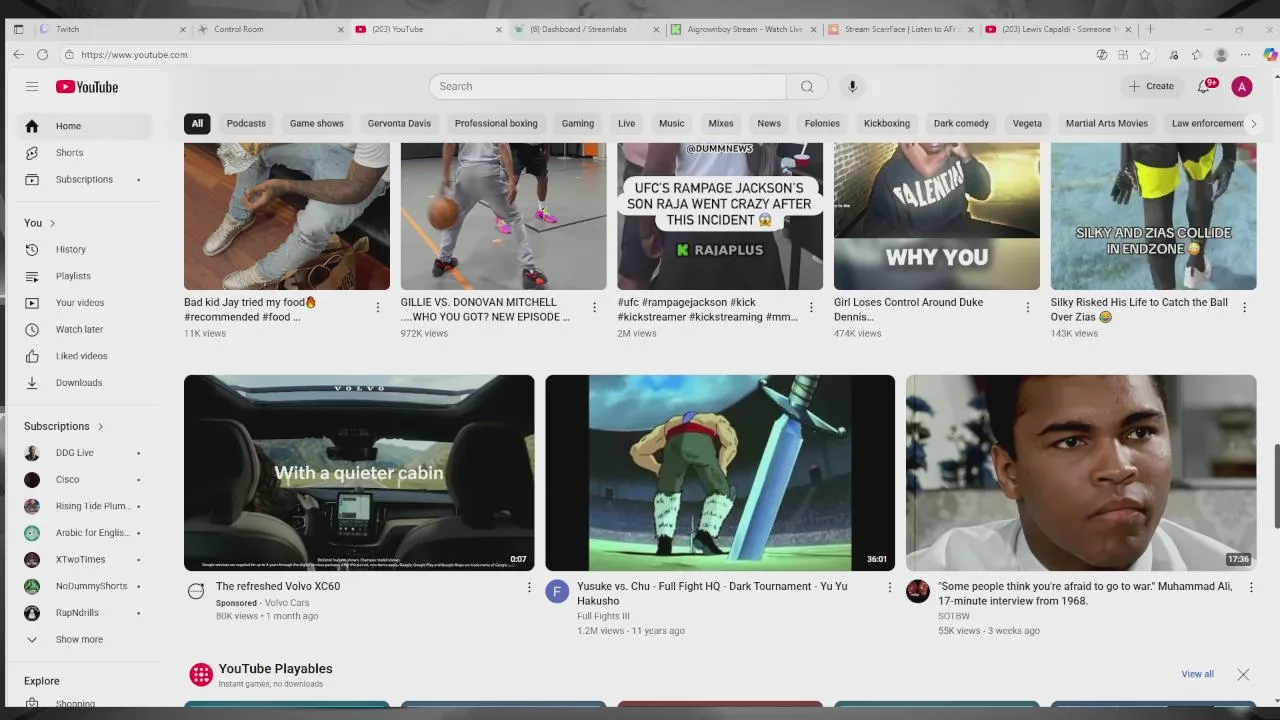Open a new browser tab with plus
This screenshot has height=720, width=1280.
1150,29
